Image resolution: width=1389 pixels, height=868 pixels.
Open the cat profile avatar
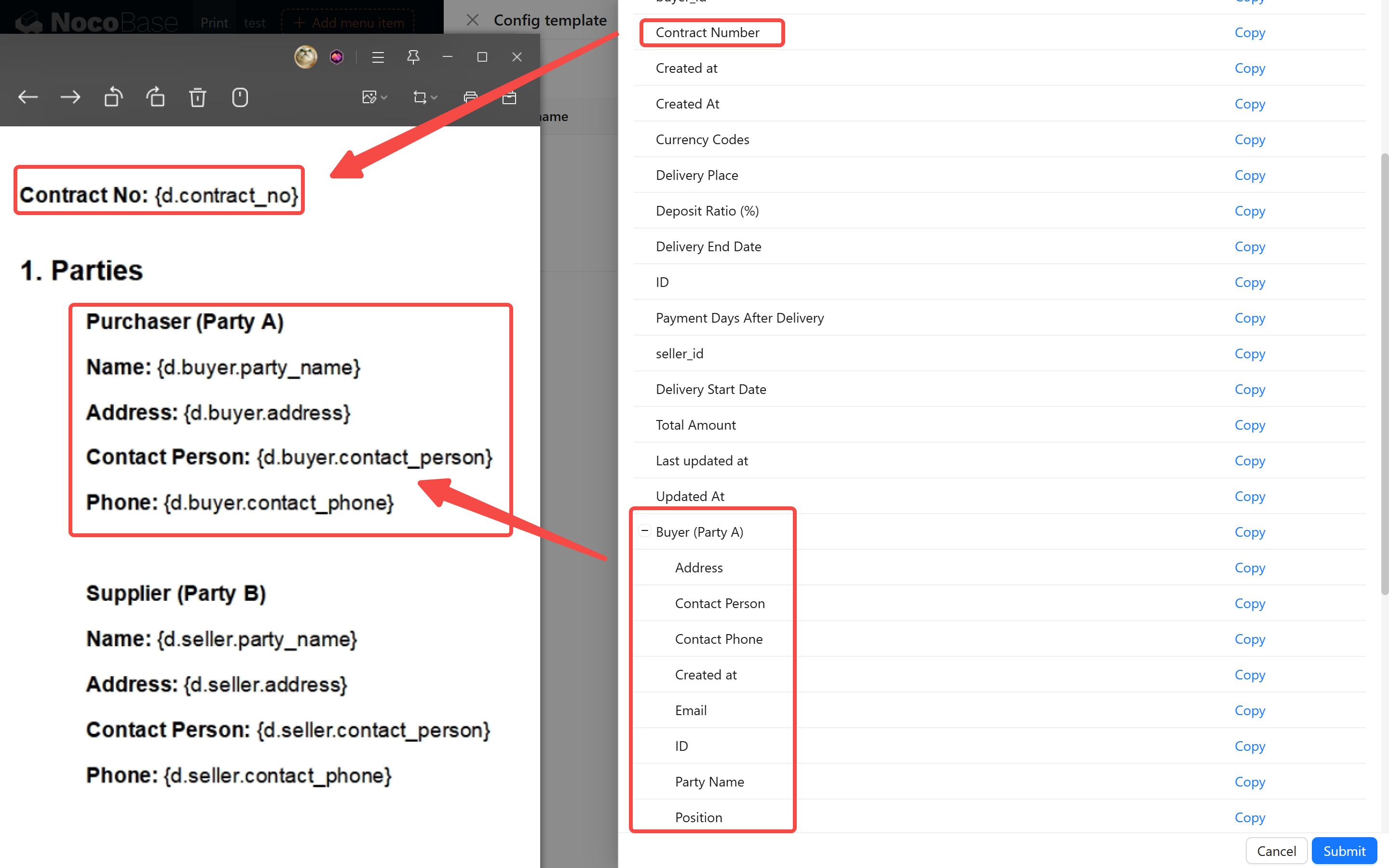pos(305,57)
